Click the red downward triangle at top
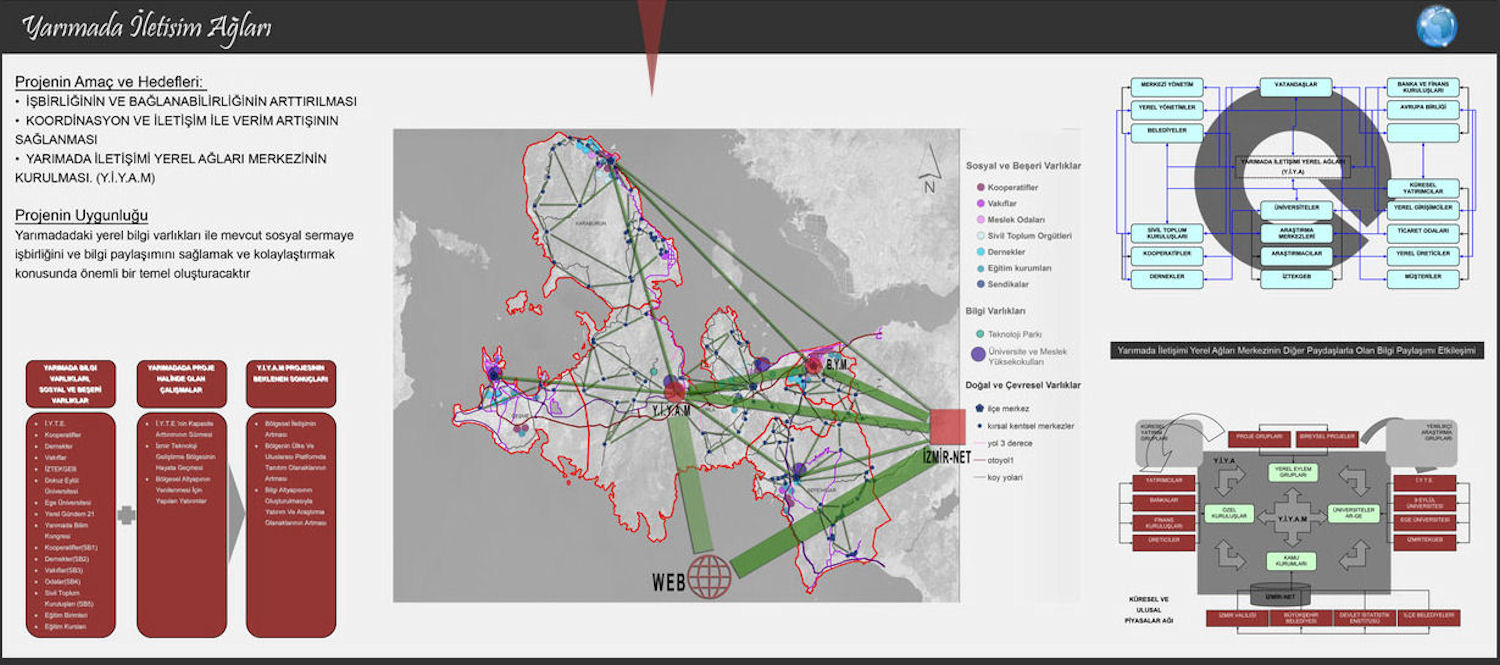 [651, 45]
